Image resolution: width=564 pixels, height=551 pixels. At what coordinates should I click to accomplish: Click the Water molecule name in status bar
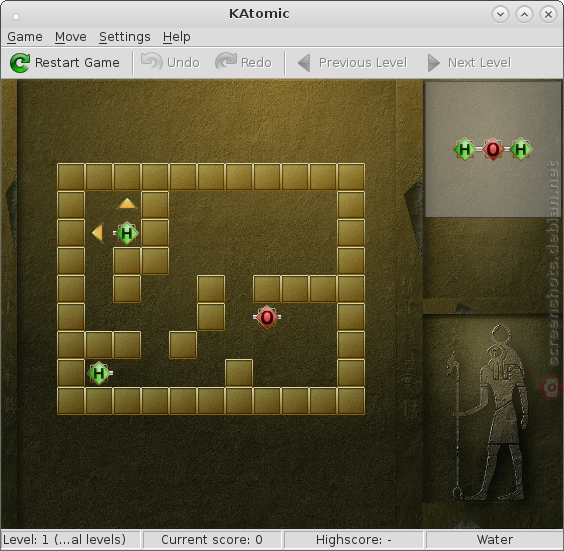pos(495,539)
